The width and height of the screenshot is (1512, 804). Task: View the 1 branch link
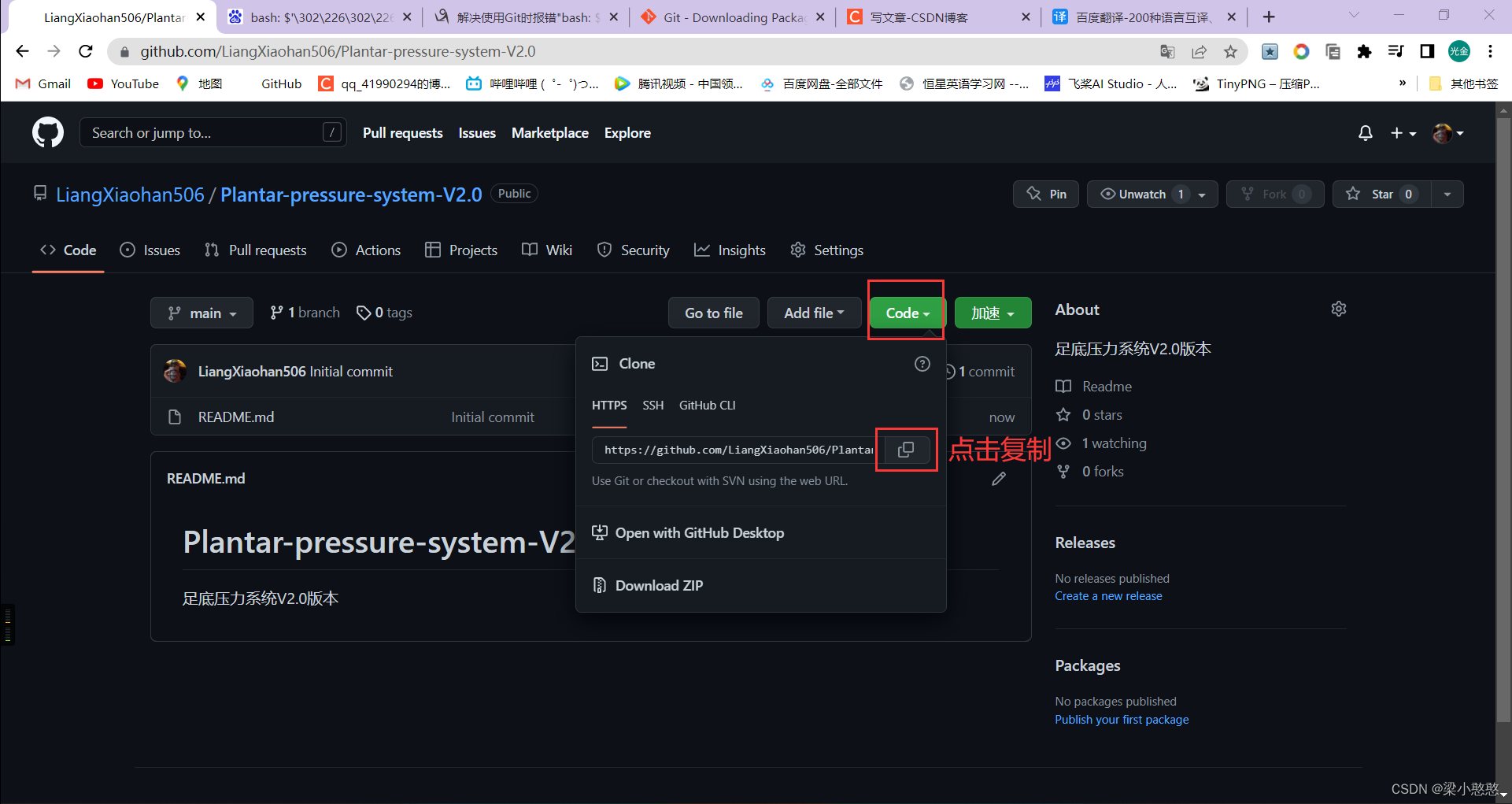(x=305, y=313)
